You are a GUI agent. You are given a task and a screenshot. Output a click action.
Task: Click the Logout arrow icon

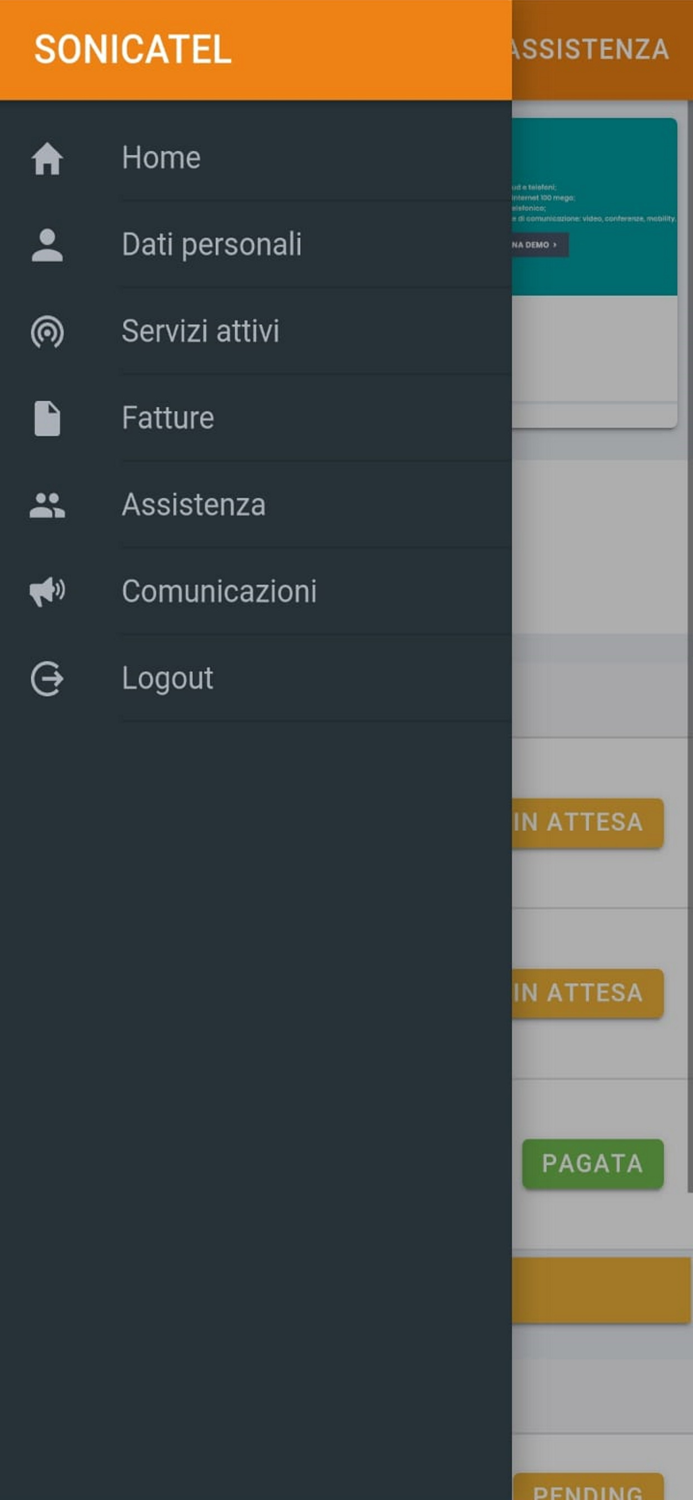pyautogui.click(x=47, y=679)
